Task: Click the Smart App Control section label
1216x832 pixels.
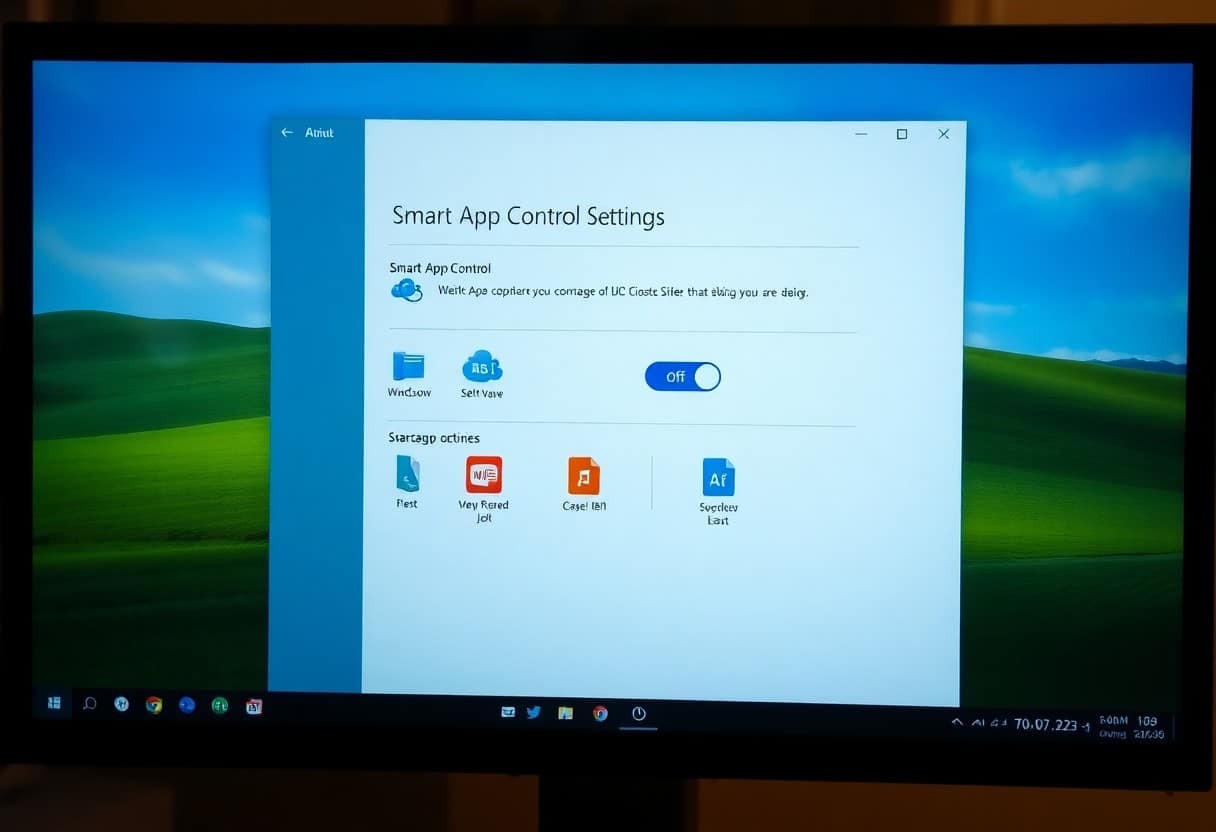Action: click(x=440, y=268)
